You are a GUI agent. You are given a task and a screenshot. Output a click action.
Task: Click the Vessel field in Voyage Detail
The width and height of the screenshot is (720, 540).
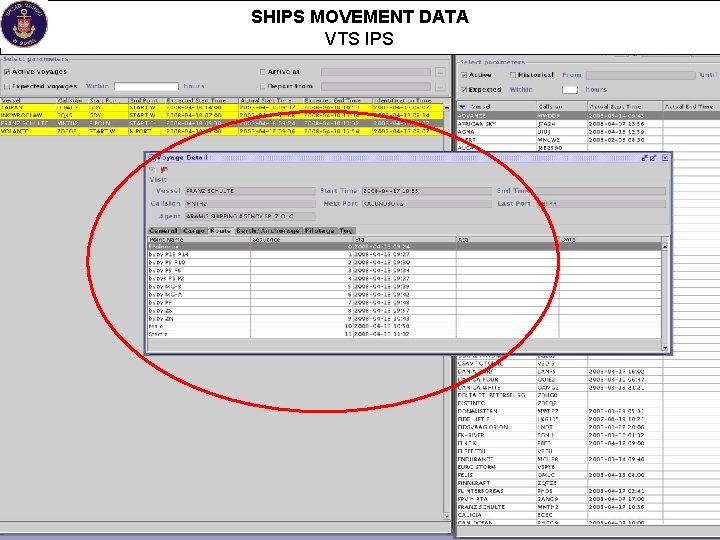point(250,191)
